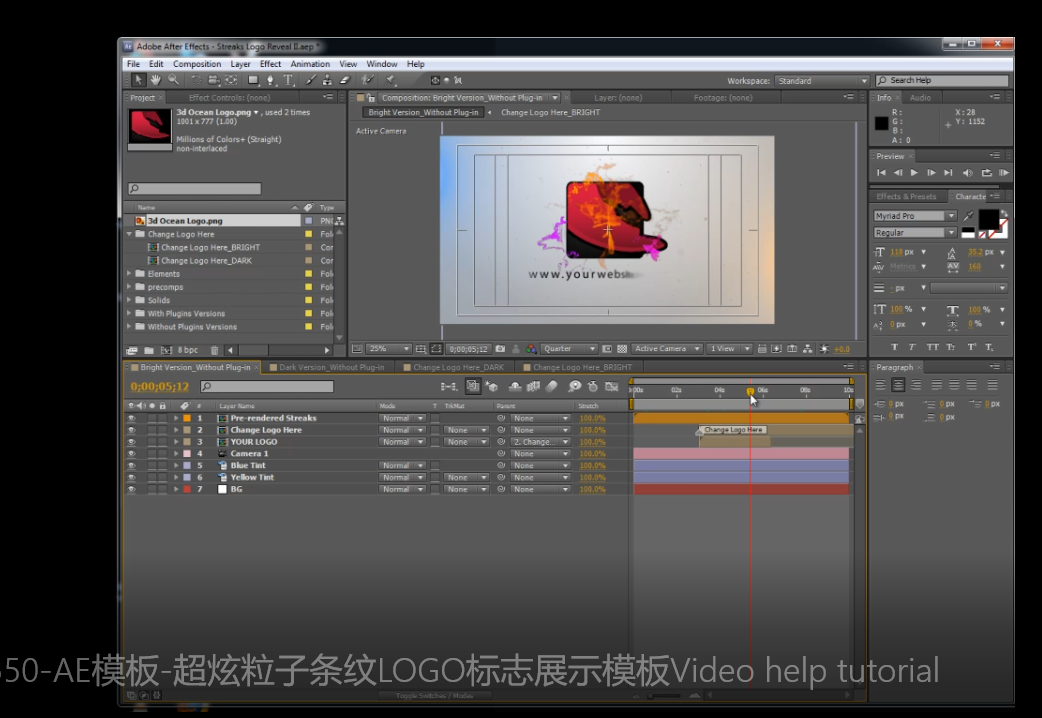The image size is (1042, 718).
Task: Toggle visibility of the BG layer
Action: point(131,490)
